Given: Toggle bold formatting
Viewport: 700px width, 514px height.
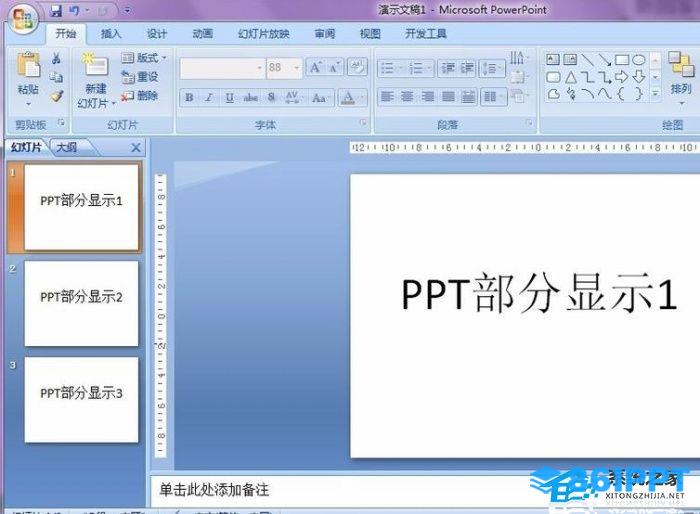Looking at the screenshot, I should (x=189, y=97).
